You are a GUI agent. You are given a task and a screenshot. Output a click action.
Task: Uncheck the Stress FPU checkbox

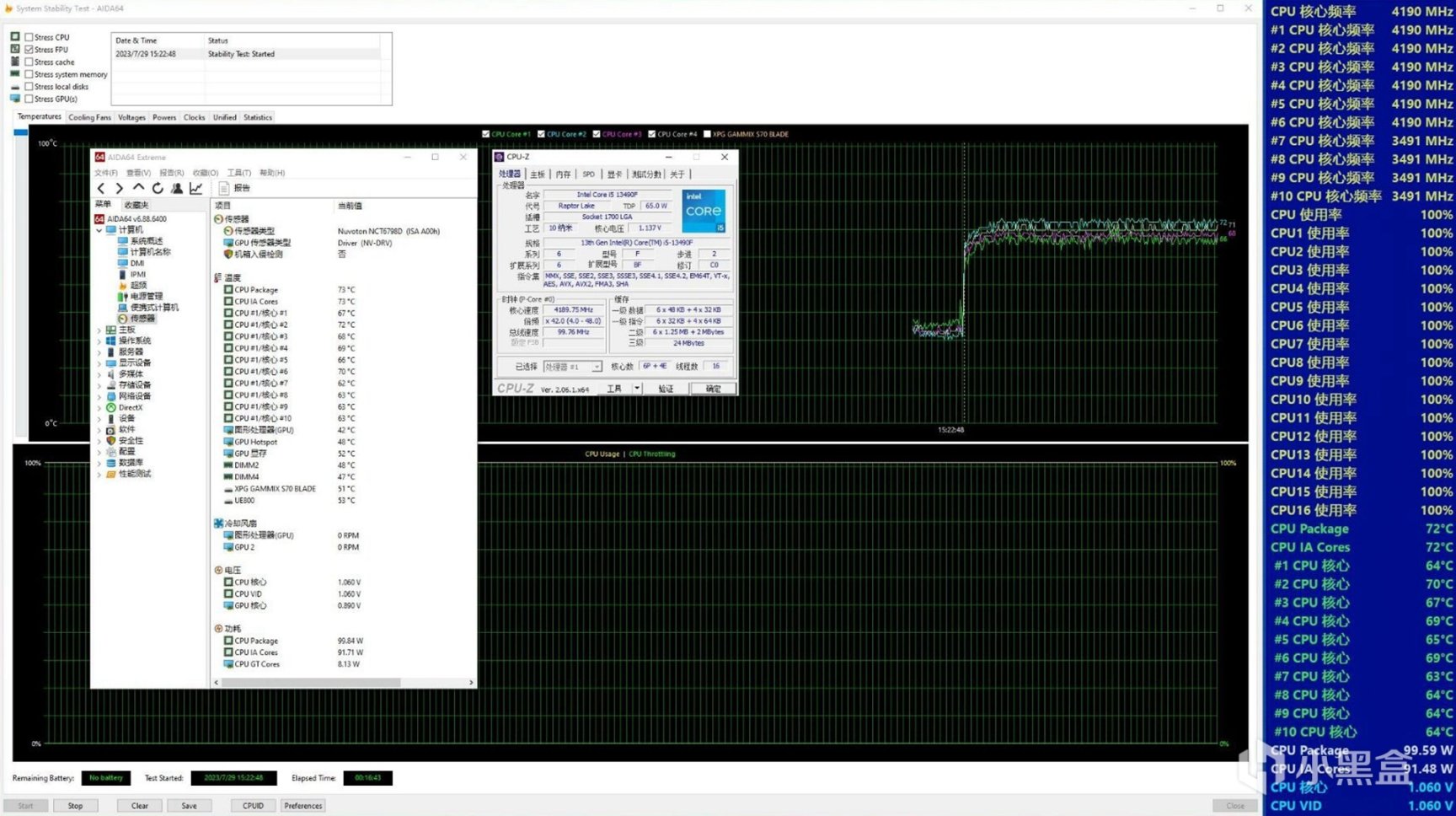(x=29, y=50)
